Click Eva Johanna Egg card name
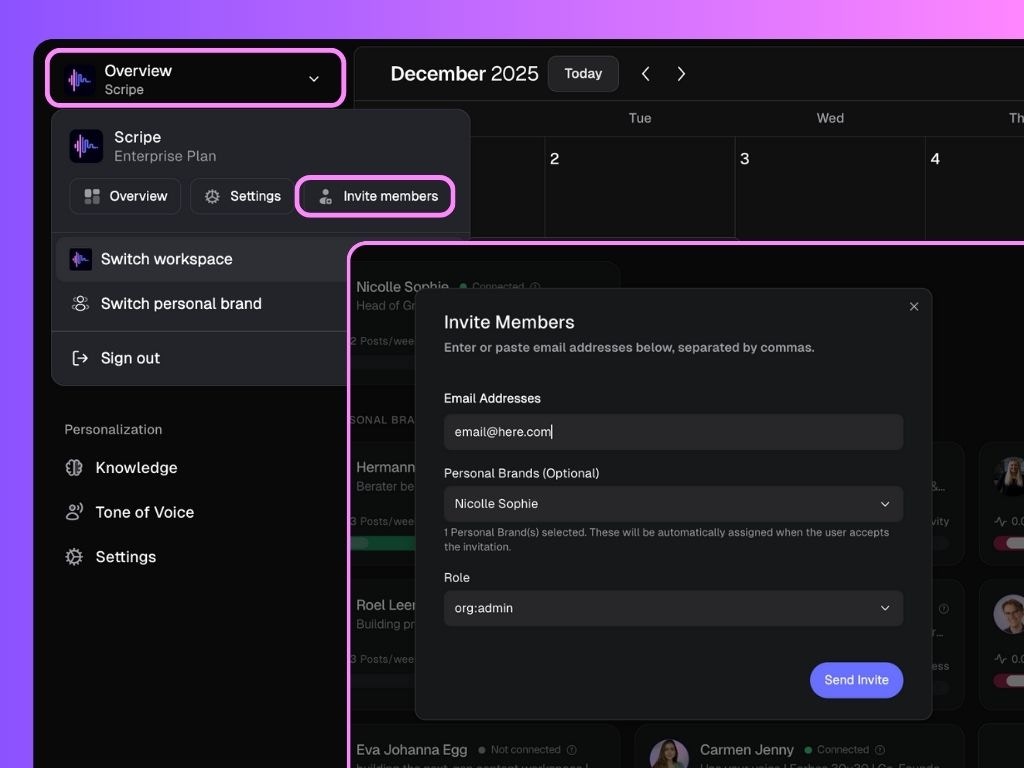 (411, 750)
